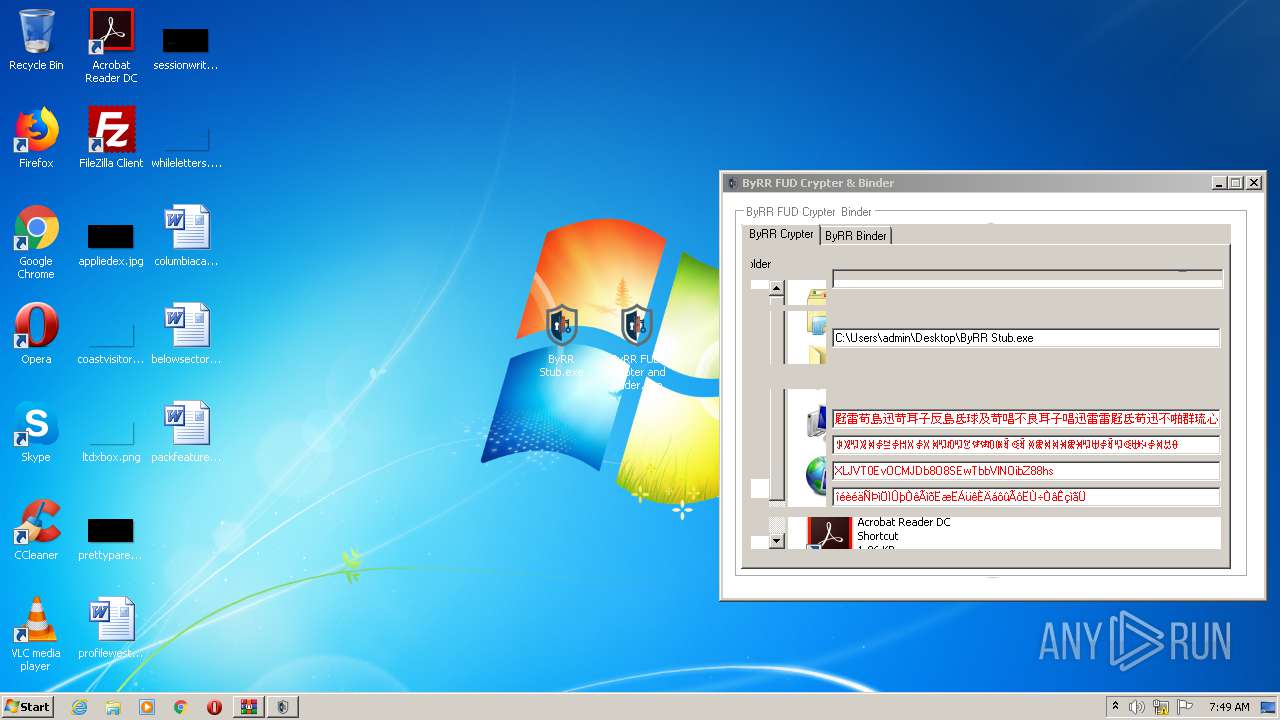1280x720 pixels.
Task: Open Windows Media Player from the taskbar
Action: coord(147,707)
